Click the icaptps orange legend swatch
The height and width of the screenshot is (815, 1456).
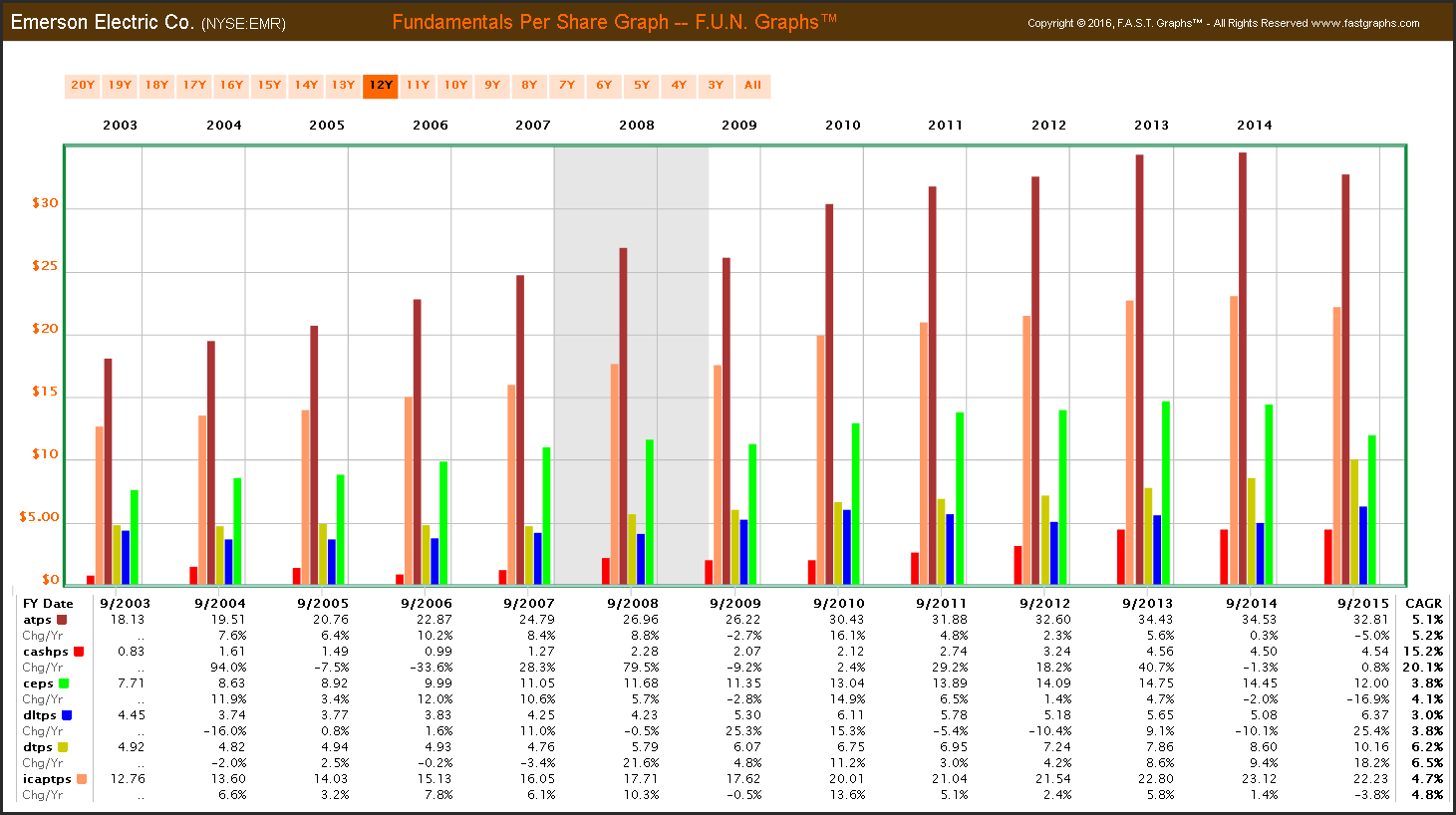(82, 779)
